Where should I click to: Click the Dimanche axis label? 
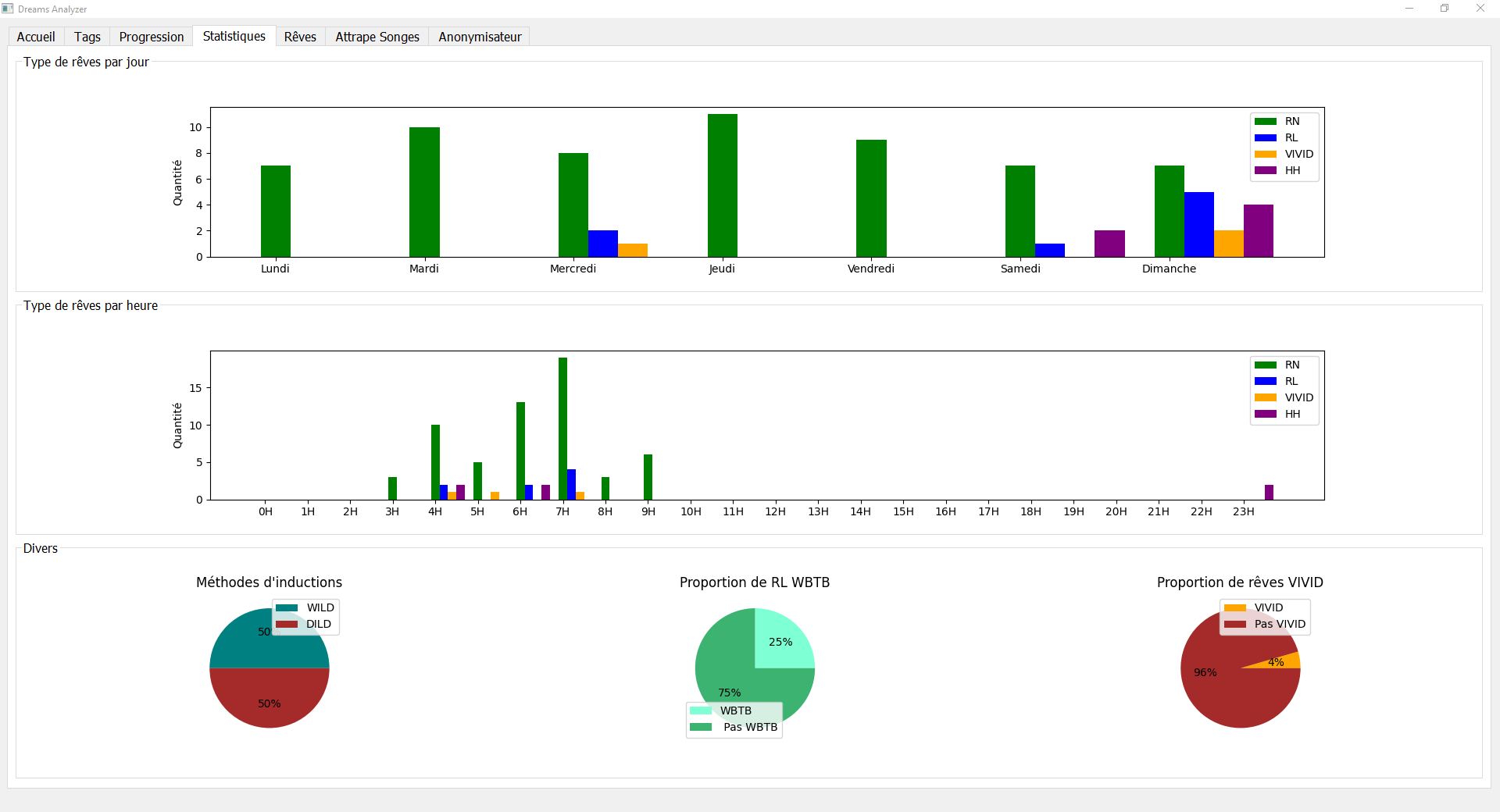pyautogui.click(x=1169, y=269)
